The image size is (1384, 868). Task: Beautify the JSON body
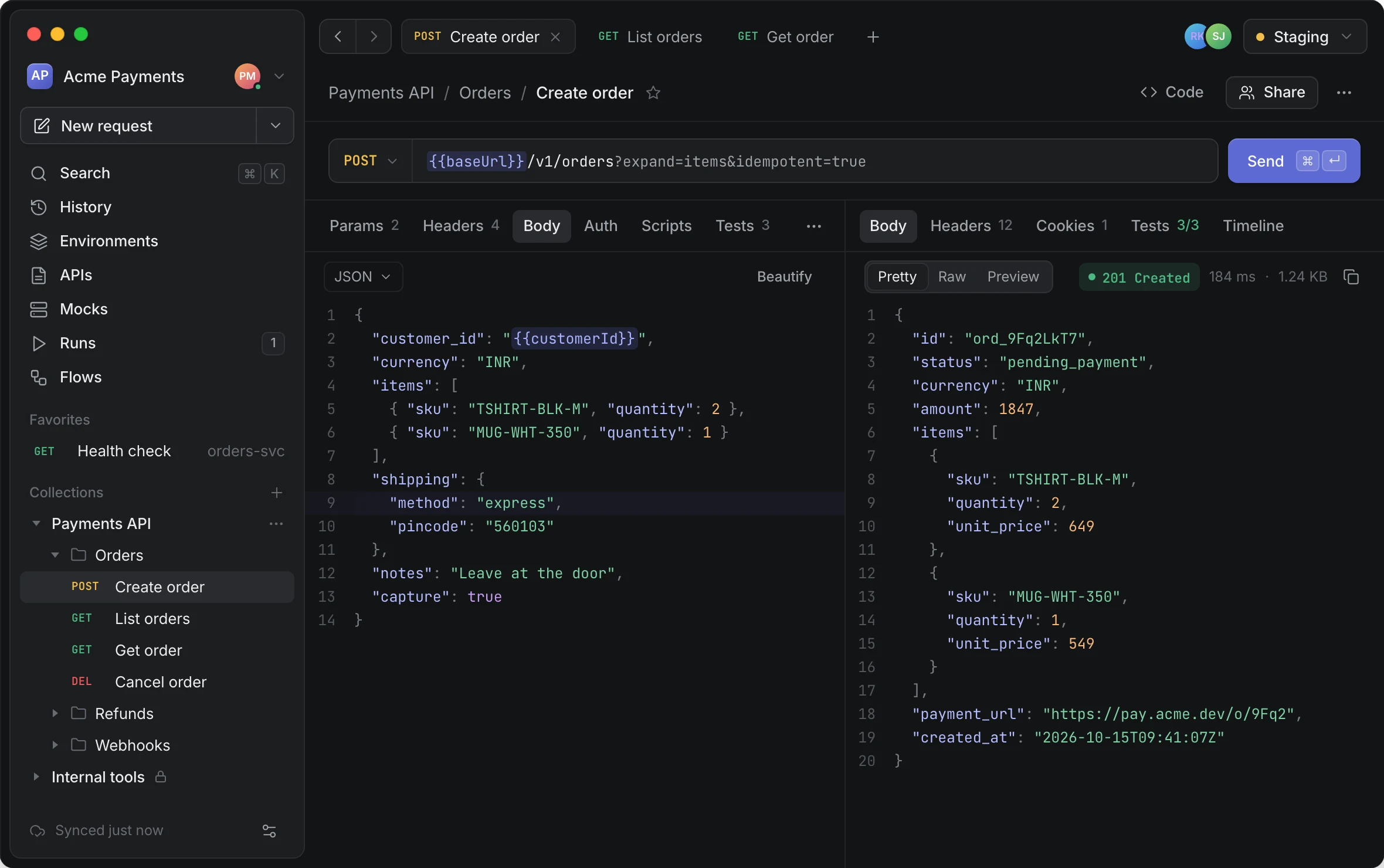pyautogui.click(x=784, y=277)
